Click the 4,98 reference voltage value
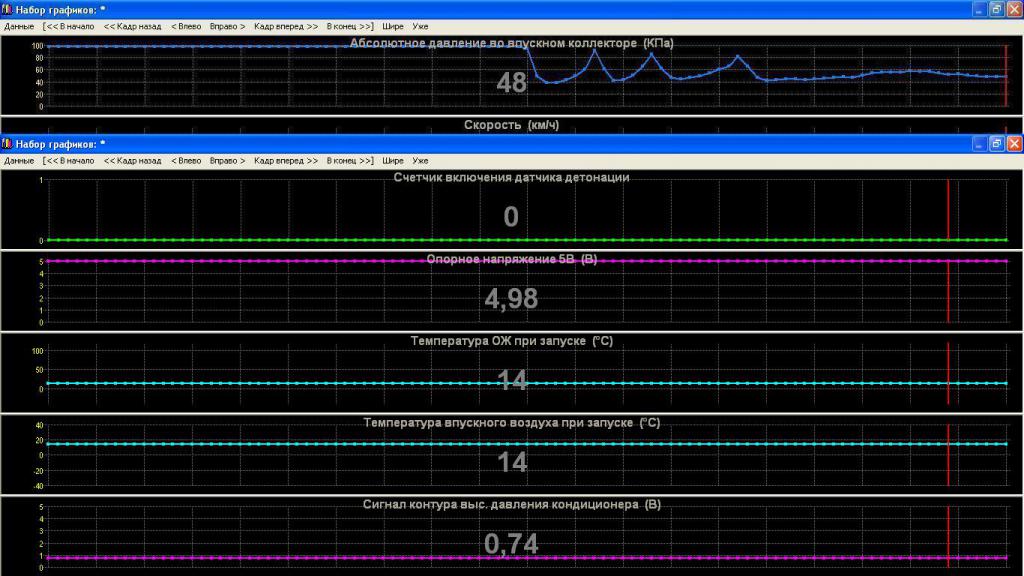The height and width of the screenshot is (576, 1024). click(511, 298)
